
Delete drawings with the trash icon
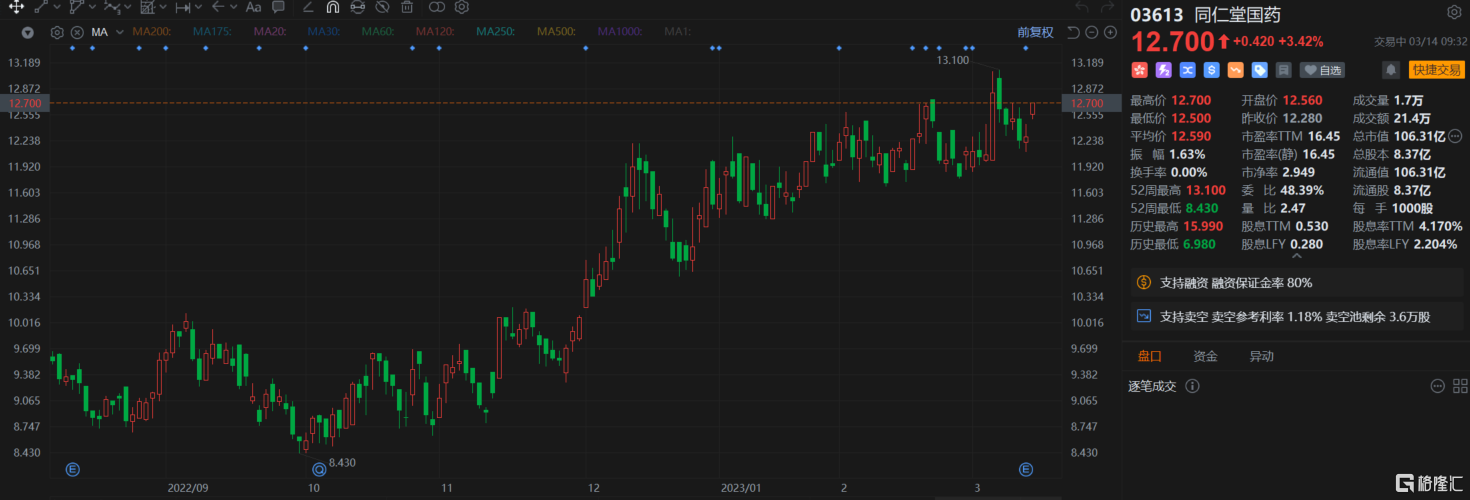tap(407, 7)
